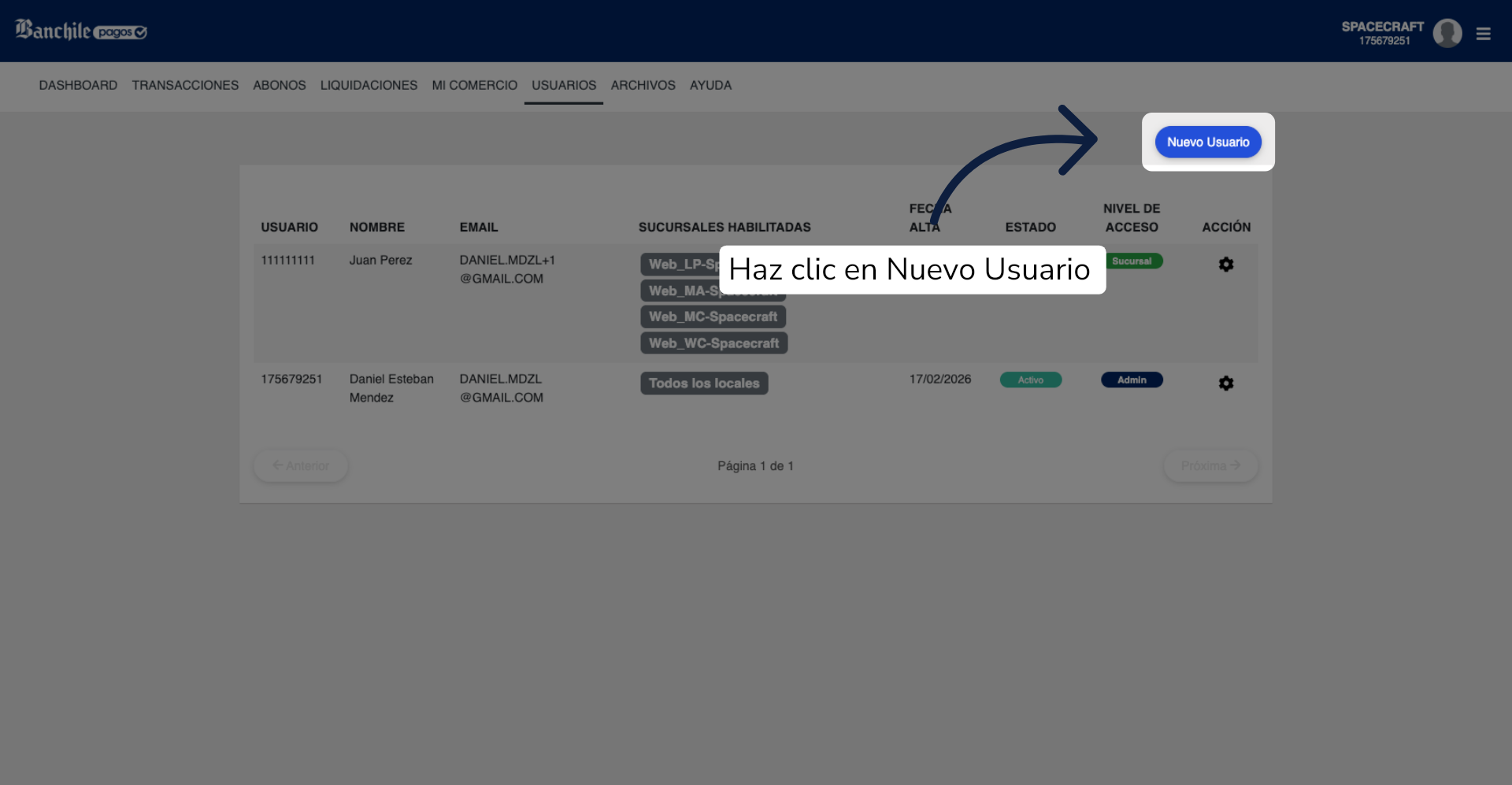Click the ACCIÓN column header
Screen dimensions: 1512x785
click(x=1226, y=228)
